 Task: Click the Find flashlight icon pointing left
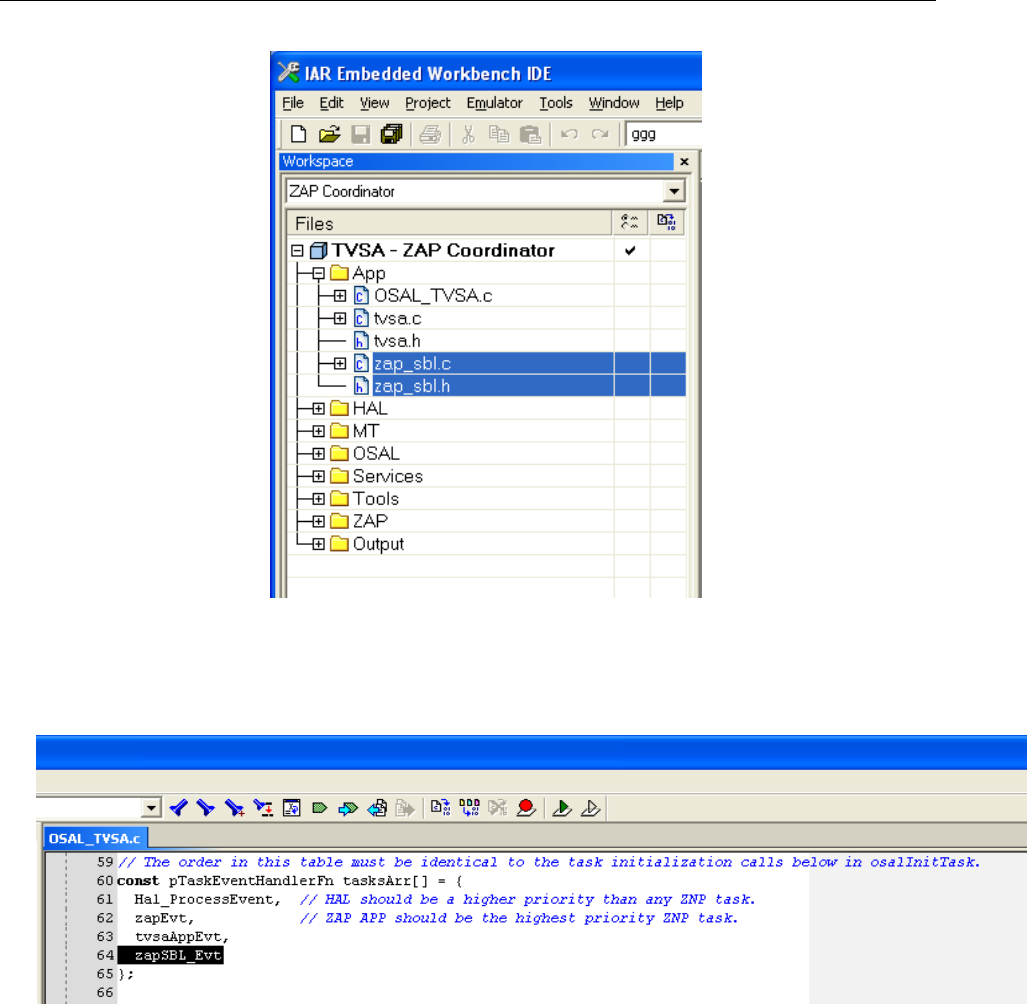[x=178, y=808]
